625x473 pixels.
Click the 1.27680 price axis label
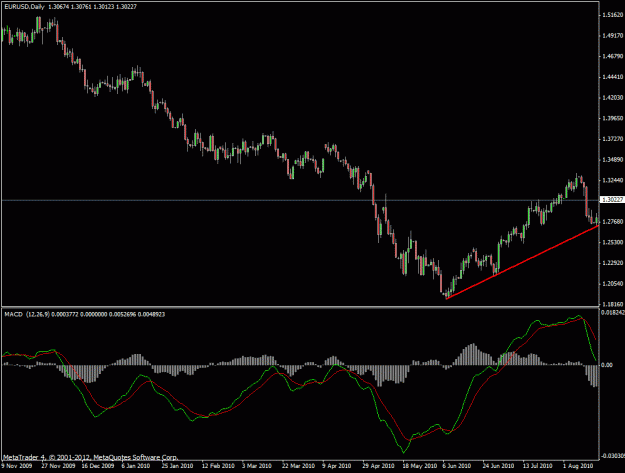pos(613,222)
